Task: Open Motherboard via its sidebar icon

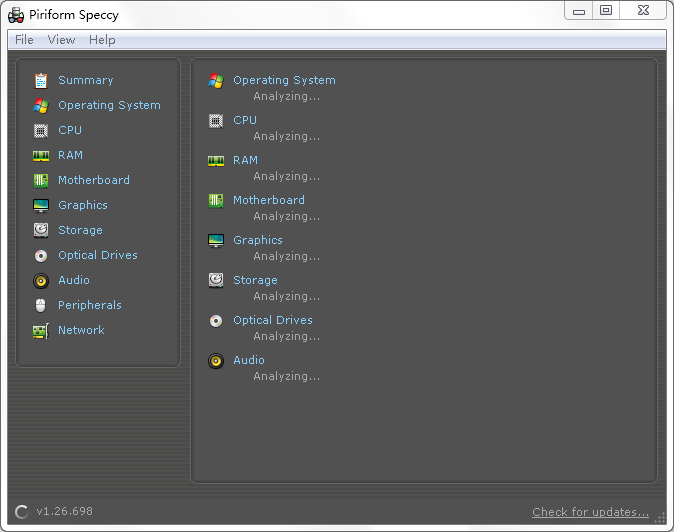Action: coord(41,181)
